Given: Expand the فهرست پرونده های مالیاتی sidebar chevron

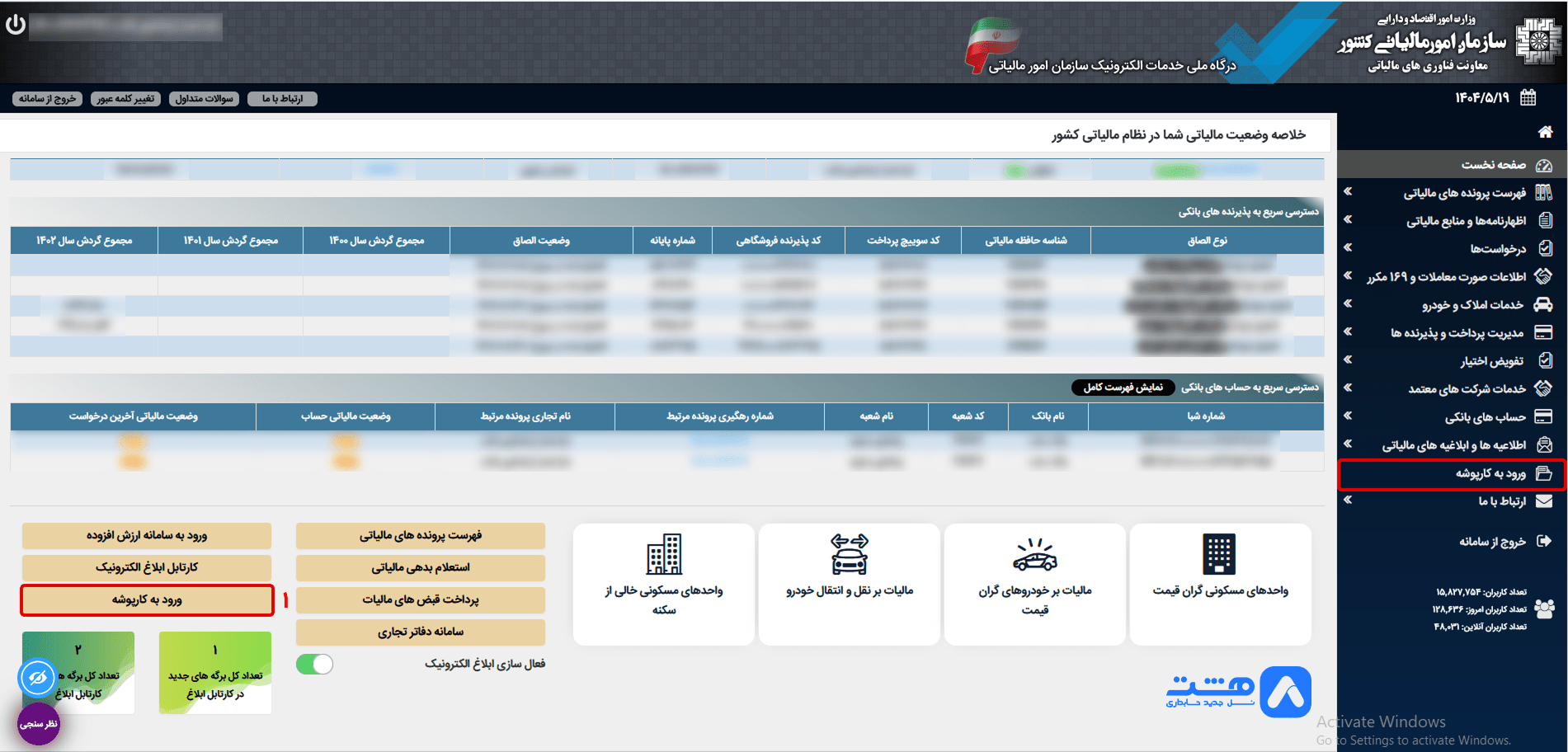Looking at the screenshot, I should (1348, 192).
